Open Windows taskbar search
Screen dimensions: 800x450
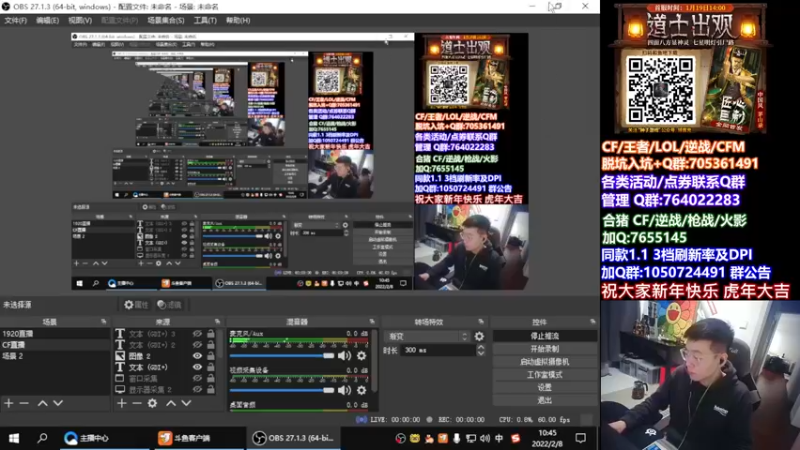[42, 438]
